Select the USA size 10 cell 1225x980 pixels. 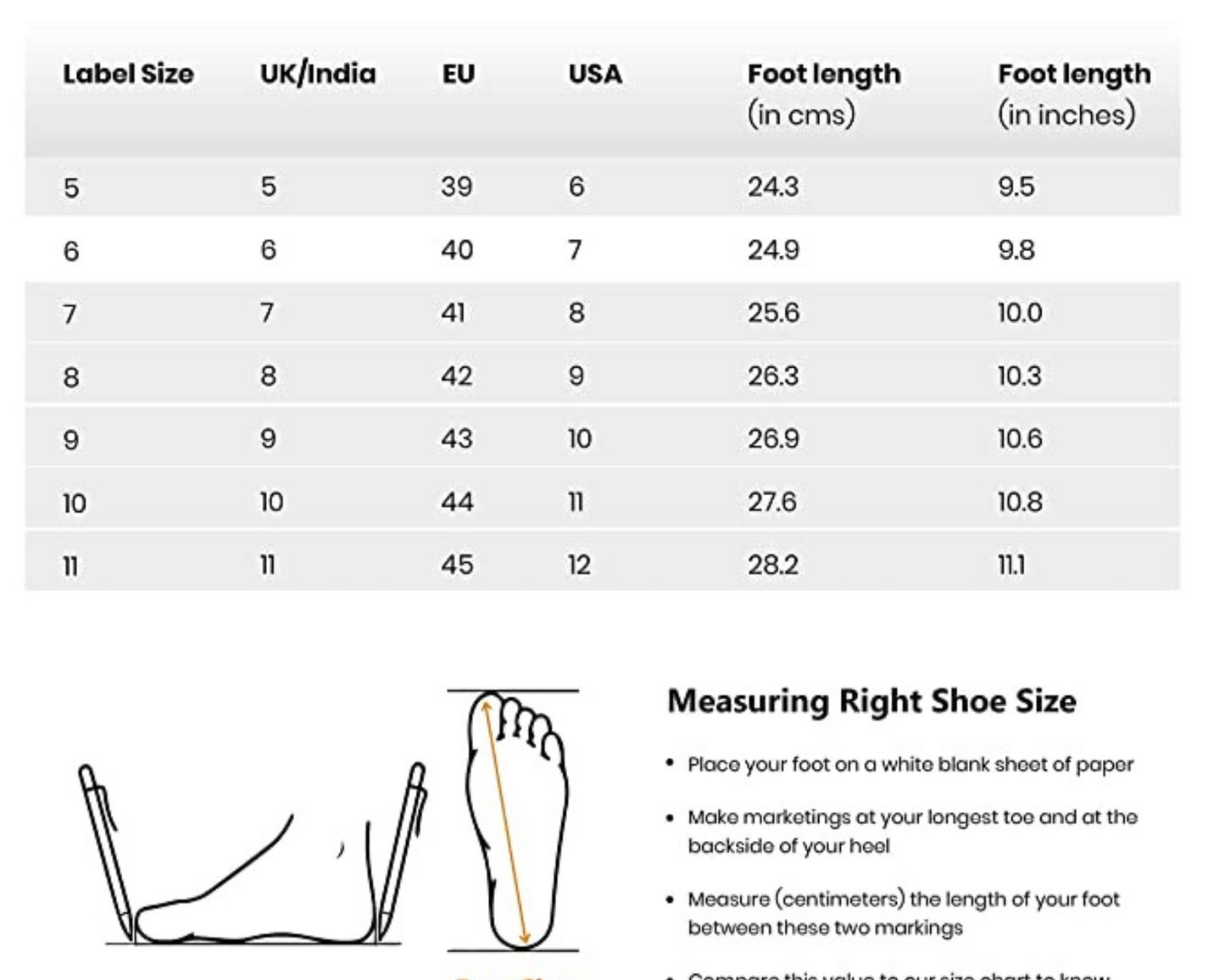(x=580, y=439)
